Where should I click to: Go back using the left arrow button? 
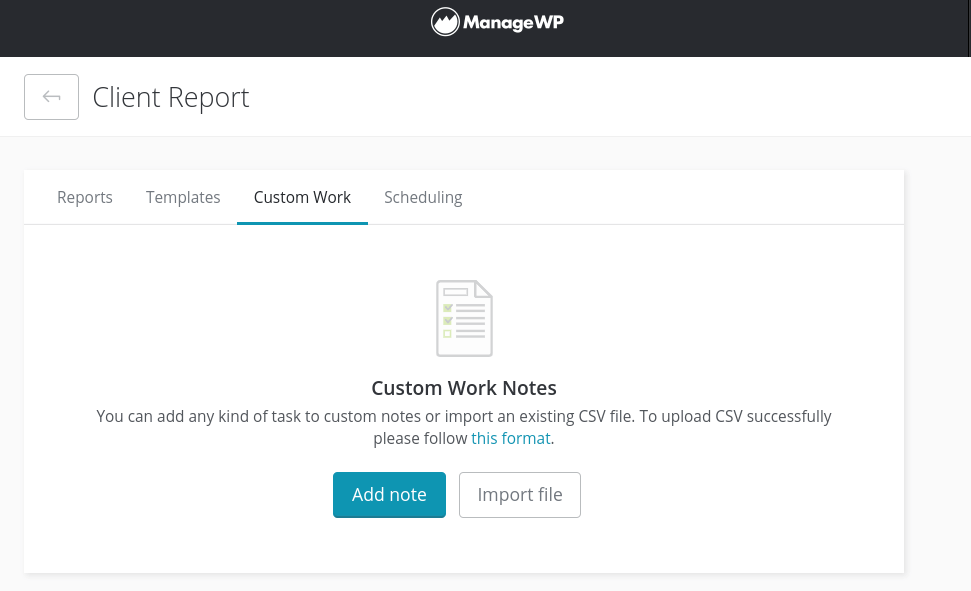click(x=51, y=97)
